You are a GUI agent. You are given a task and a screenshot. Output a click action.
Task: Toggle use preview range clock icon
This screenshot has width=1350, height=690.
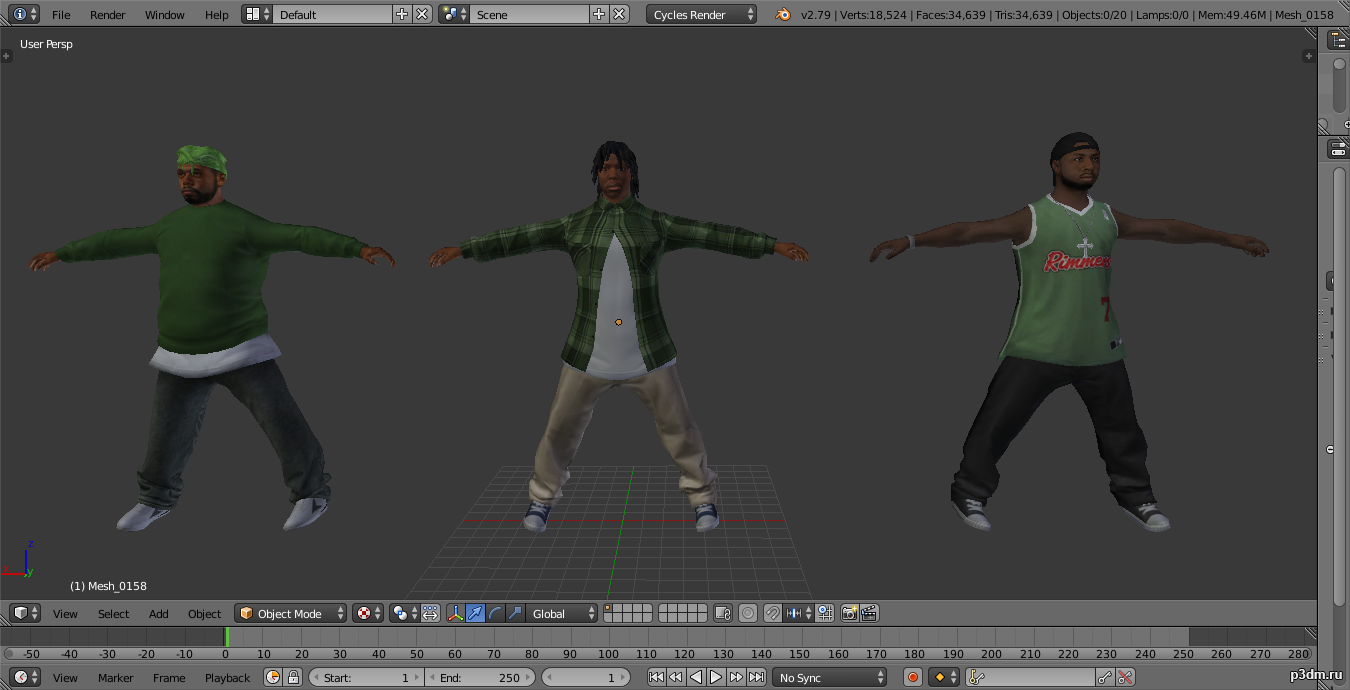(274, 677)
